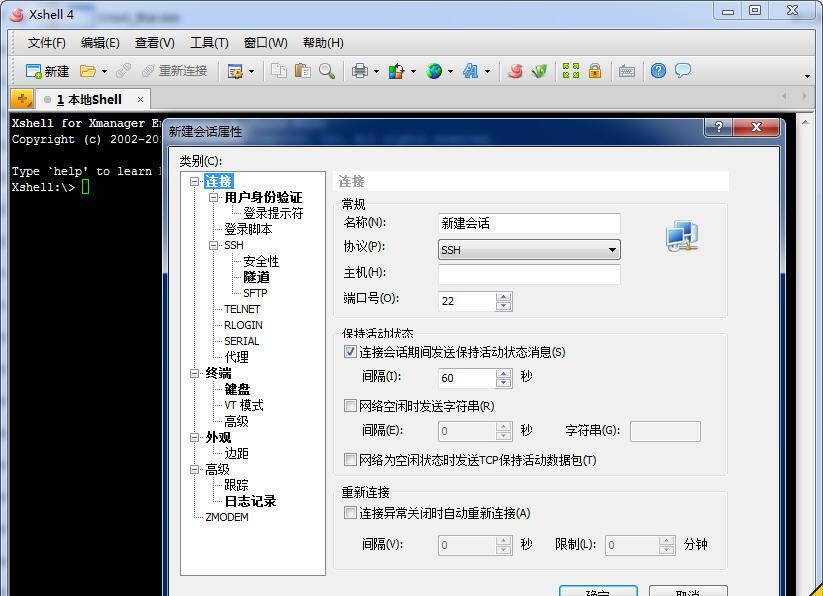This screenshot has width=823, height=596.
Task: Confirm the dialog with the 确定 button
Action: click(x=598, y=591)
